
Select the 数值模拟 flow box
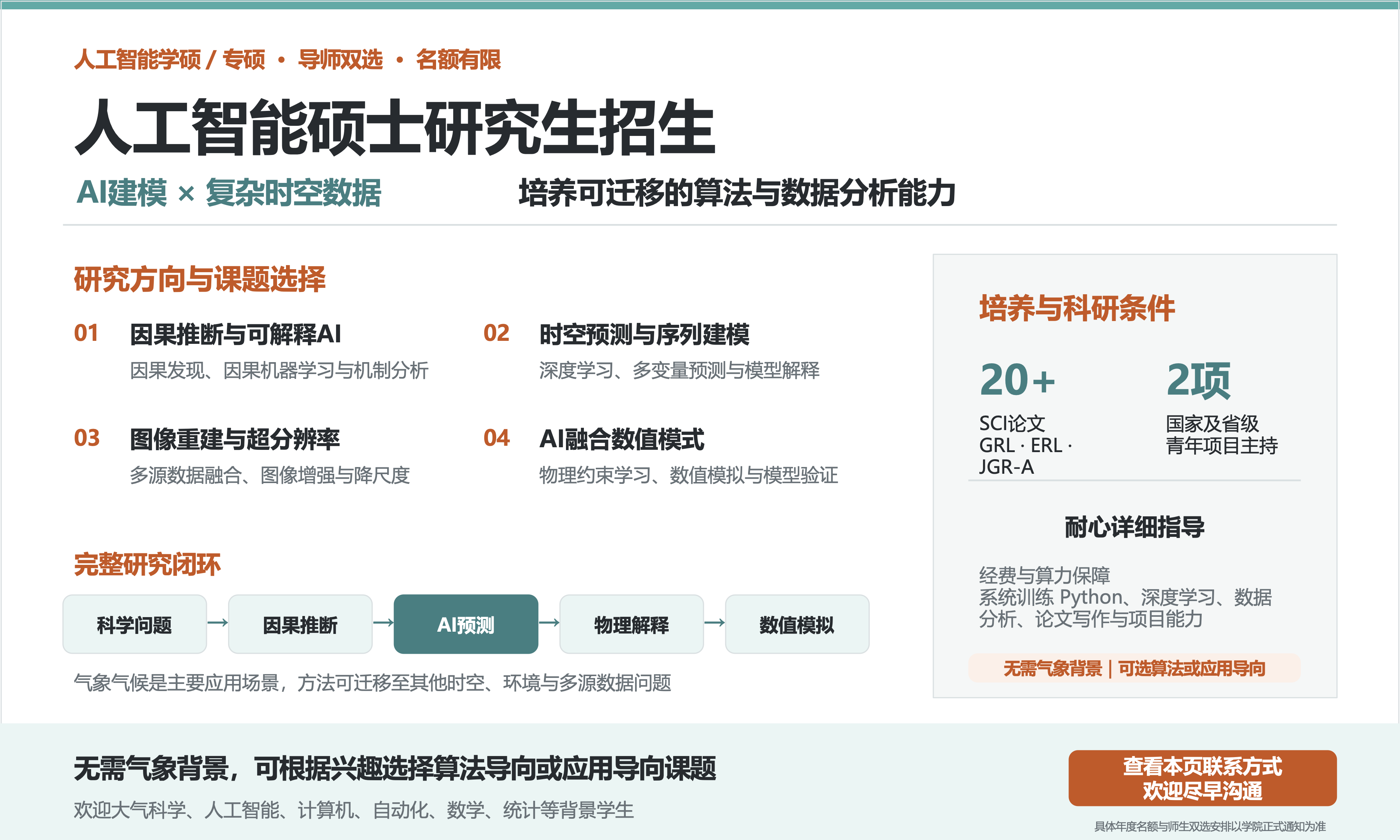pyautogui.click(x=797, y=624)
